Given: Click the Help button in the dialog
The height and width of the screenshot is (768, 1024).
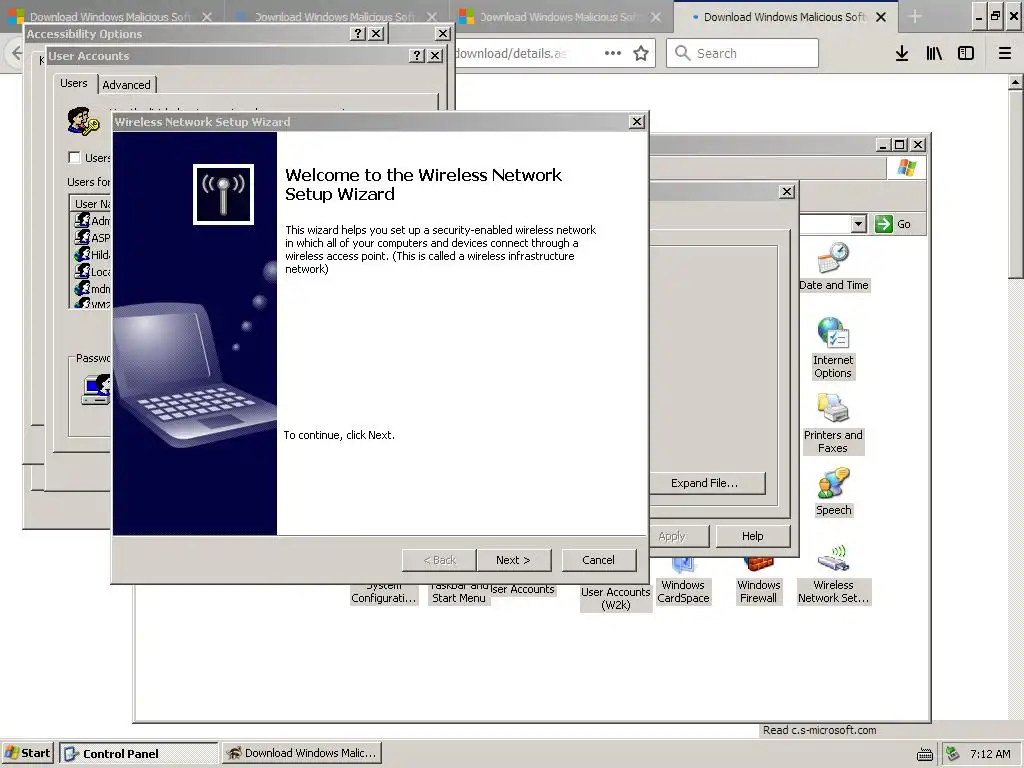Looking at the screenshot, I should coord(752,536).
